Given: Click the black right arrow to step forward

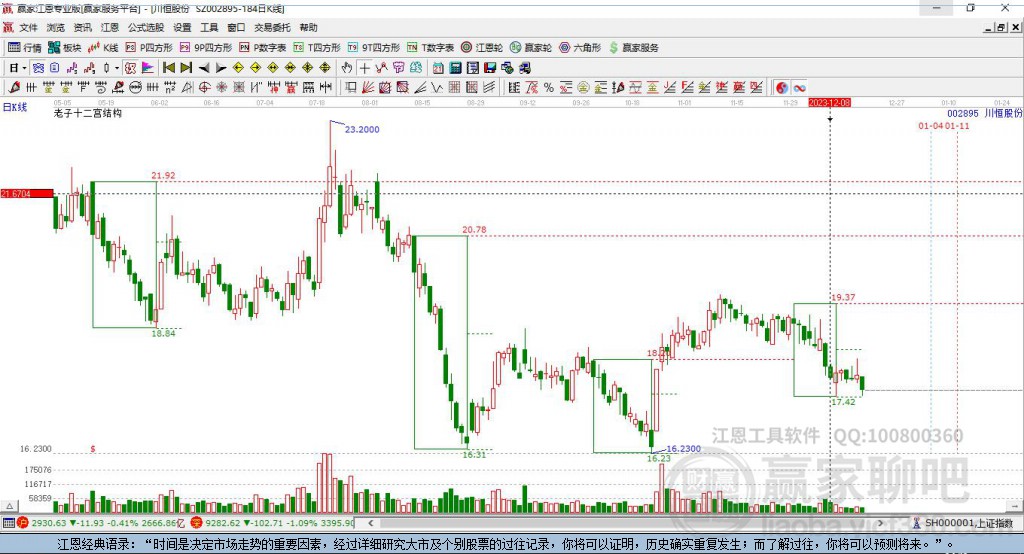Looking at the screenshot, I should coord(221,68).
